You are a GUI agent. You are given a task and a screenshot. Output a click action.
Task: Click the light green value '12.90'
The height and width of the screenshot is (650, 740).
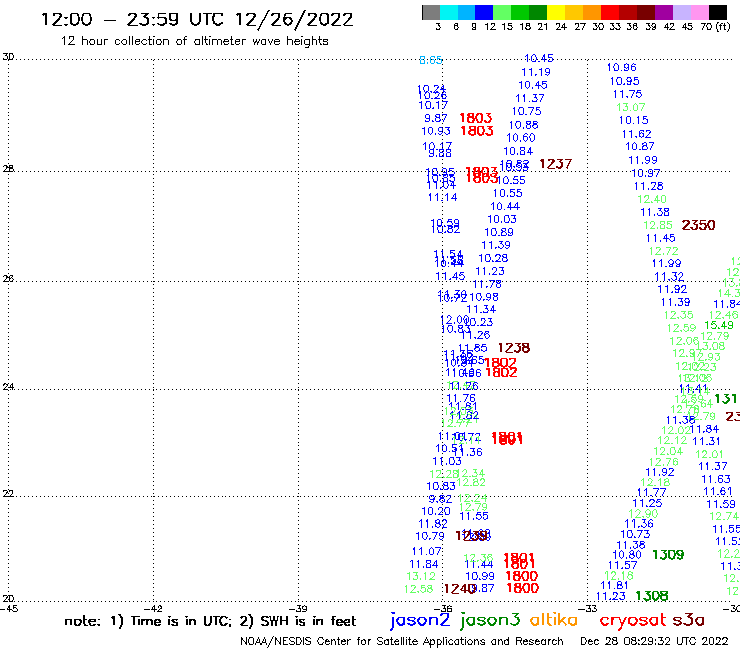click(643, 514)
